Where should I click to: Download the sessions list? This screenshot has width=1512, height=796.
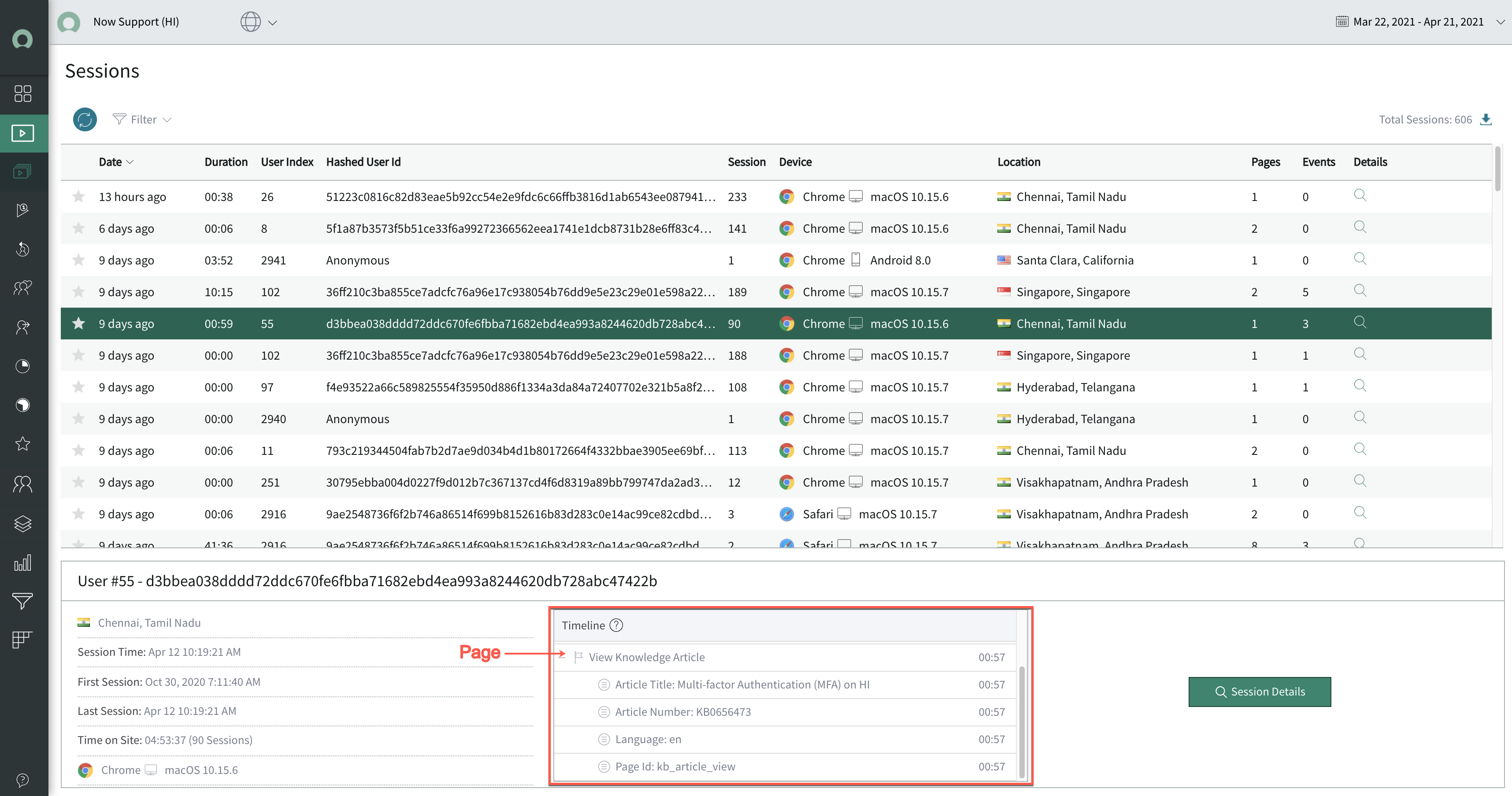1486,120
